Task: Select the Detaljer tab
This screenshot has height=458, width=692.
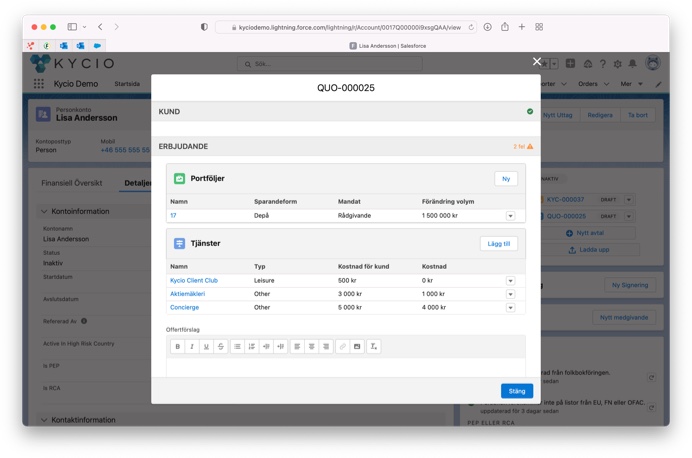Action: [137, 183]
